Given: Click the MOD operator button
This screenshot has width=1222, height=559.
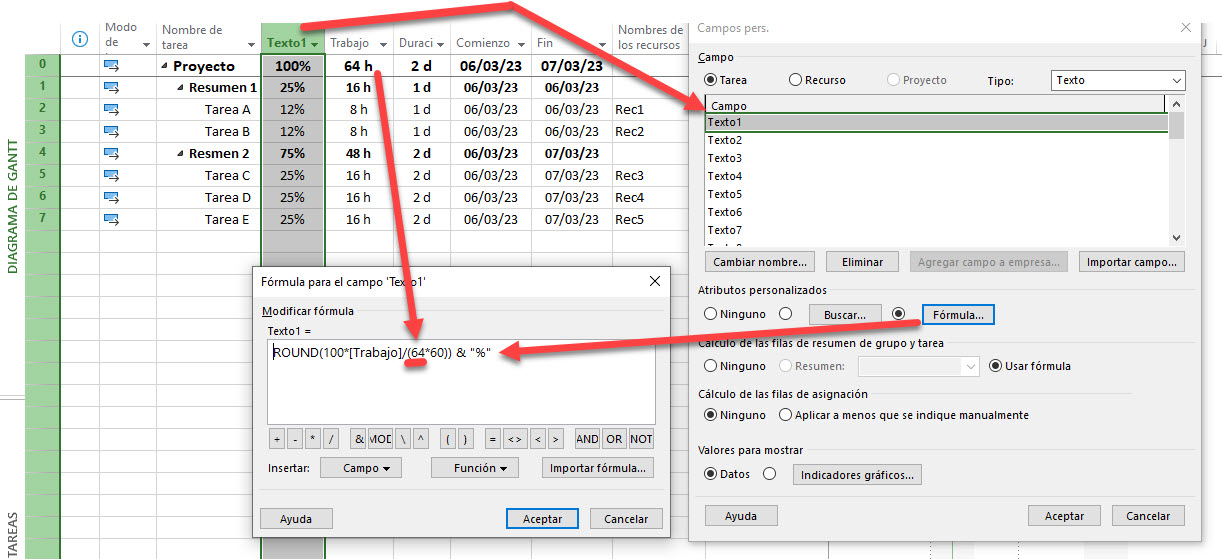Looking at the screenshot, I should 380,439.
